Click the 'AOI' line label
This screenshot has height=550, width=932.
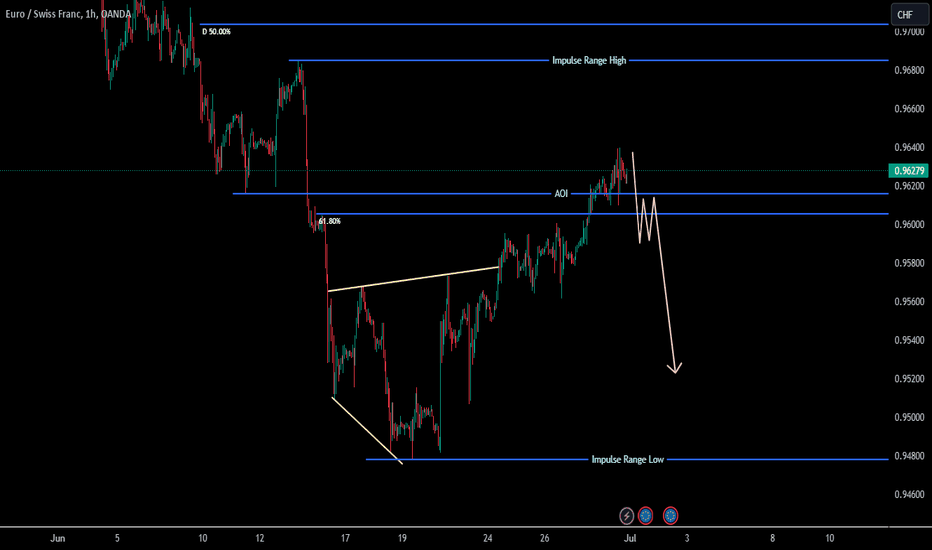tap(561, 193)
